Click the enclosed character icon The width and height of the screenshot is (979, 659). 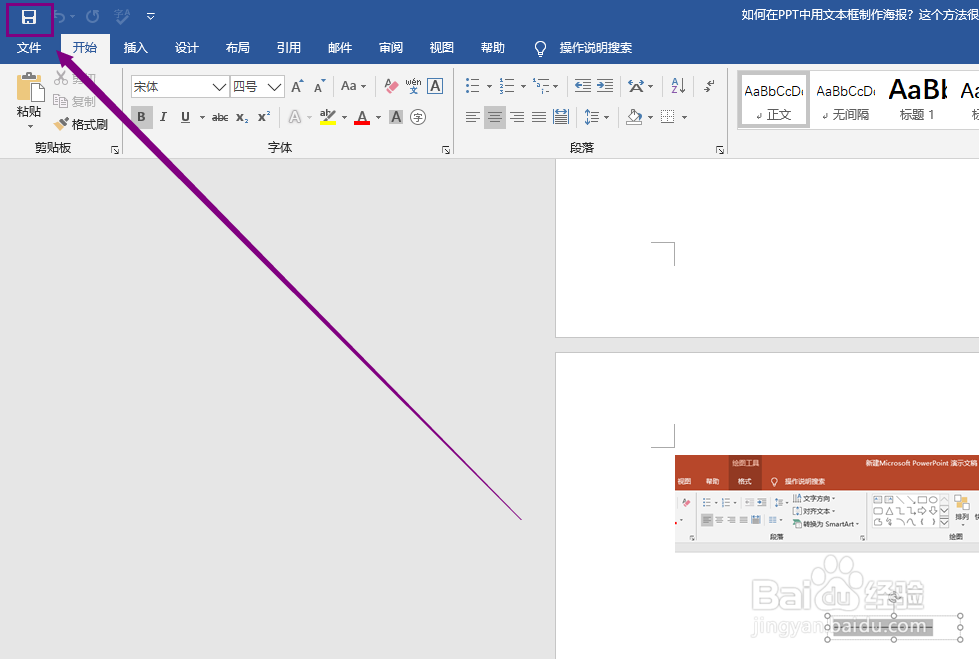coord(418,117)
